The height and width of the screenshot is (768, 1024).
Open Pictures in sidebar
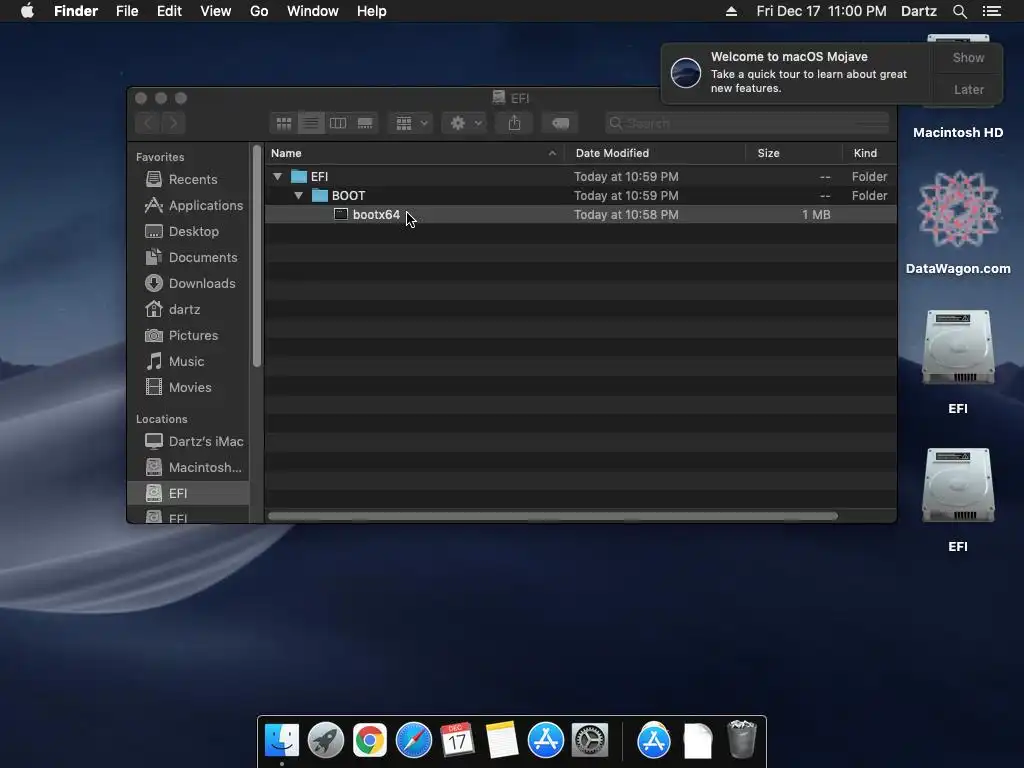coord(189,335)
